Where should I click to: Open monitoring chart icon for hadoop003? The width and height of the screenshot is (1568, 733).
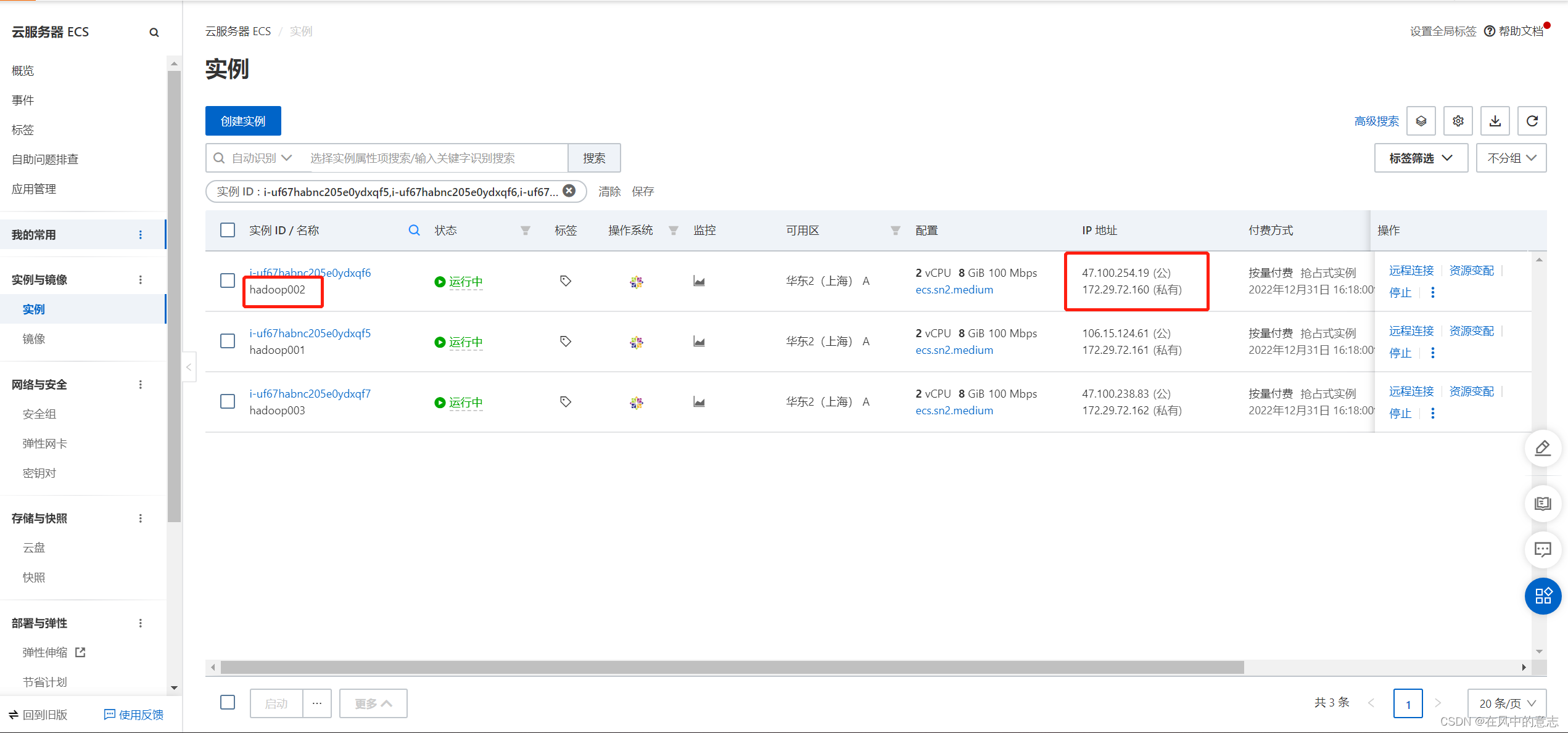(699, 402)
